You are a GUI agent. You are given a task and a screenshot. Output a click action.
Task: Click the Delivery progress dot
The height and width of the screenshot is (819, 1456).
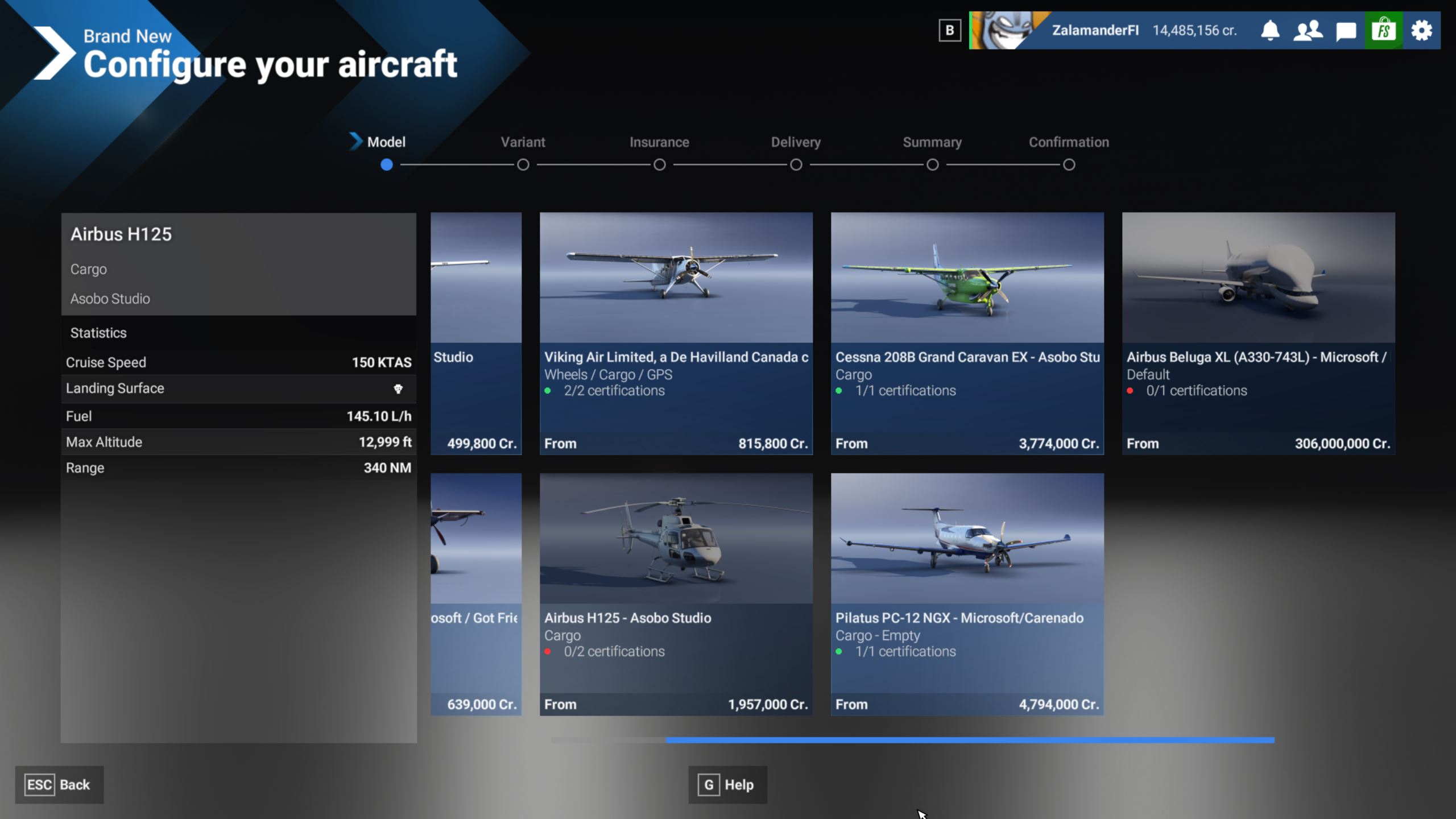coord(796,165)
